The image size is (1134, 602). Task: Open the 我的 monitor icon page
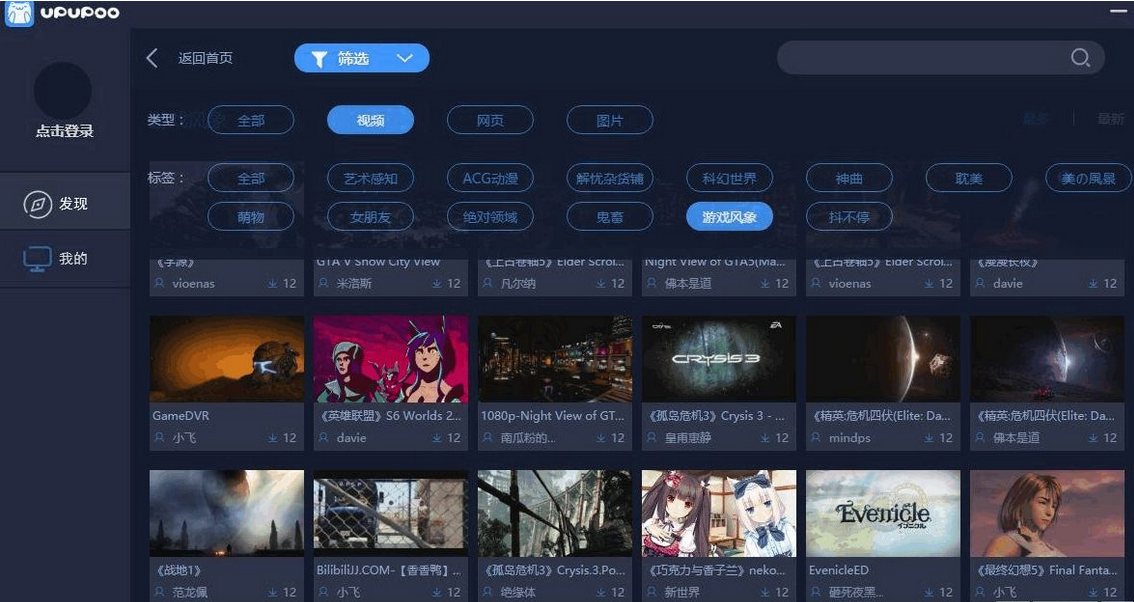tap(37, 258)
